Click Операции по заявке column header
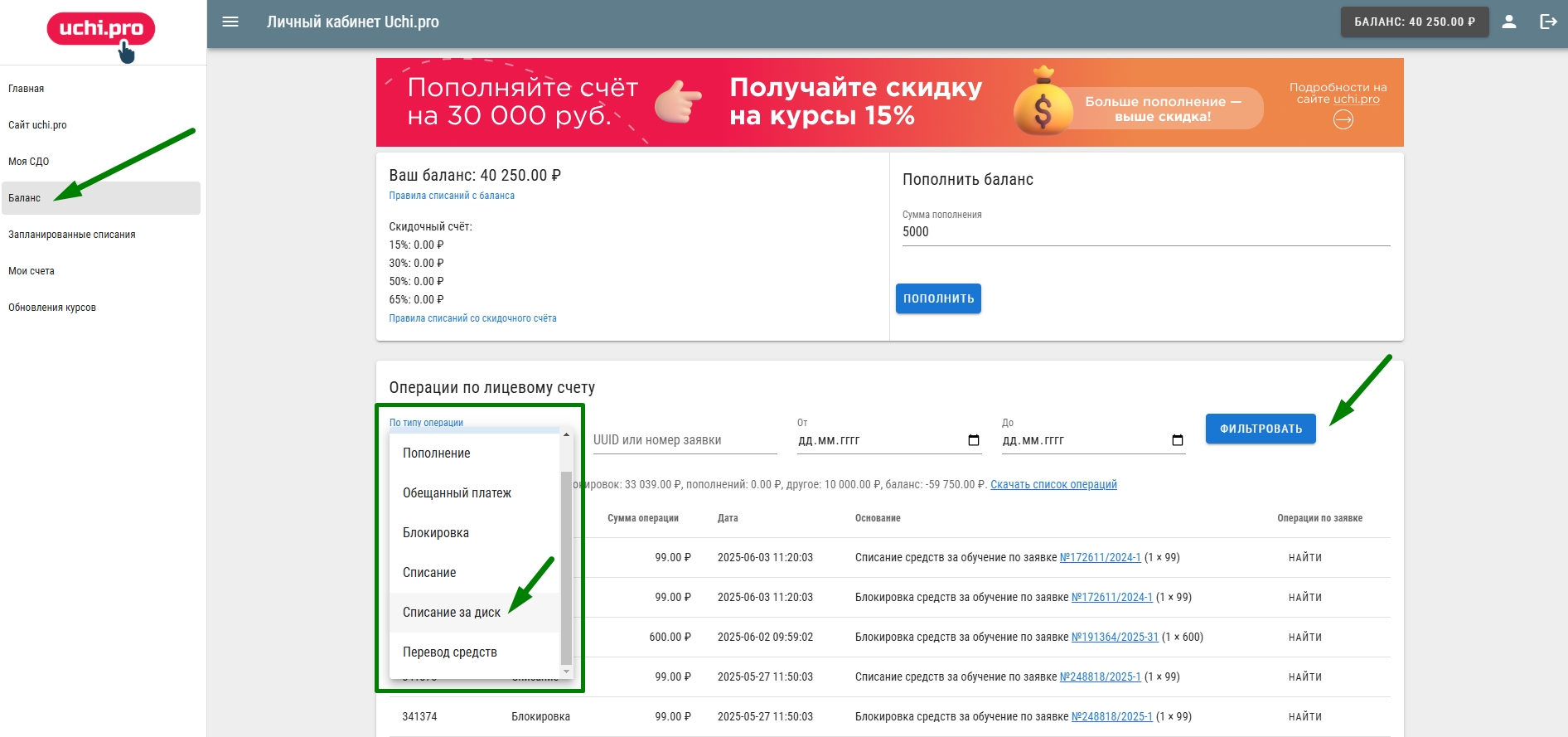The height and width of the screenshot is (737, 1568). pyautogui.click(x=1319, y=518)
